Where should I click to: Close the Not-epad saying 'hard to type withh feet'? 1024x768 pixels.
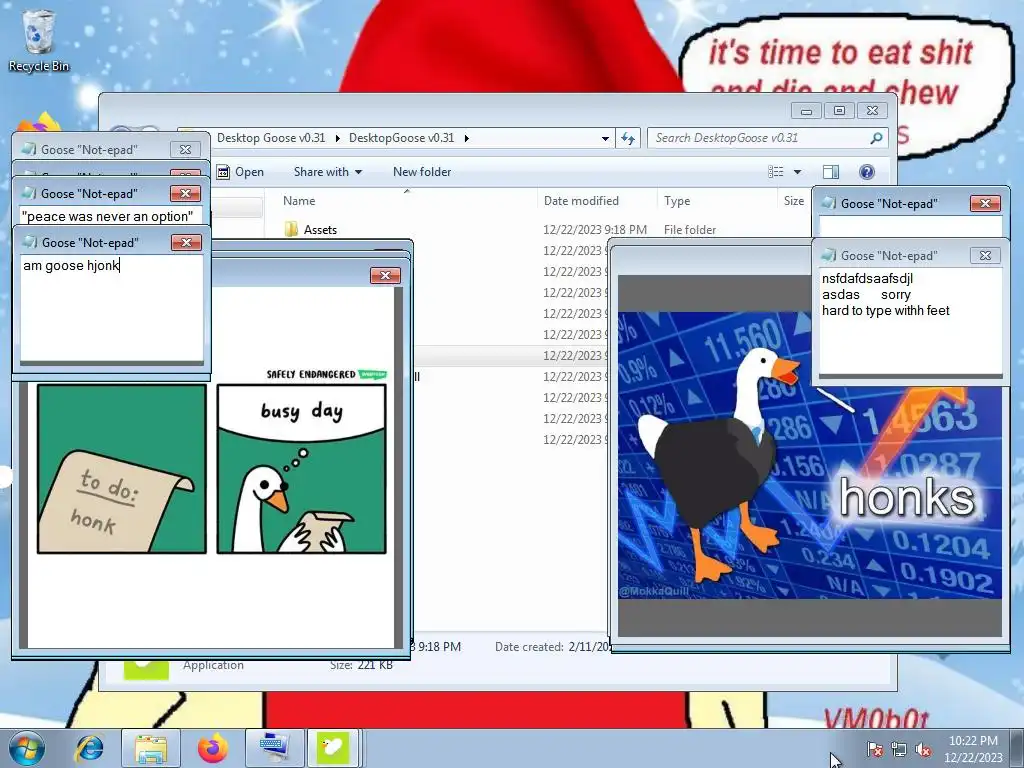(985, 255)
